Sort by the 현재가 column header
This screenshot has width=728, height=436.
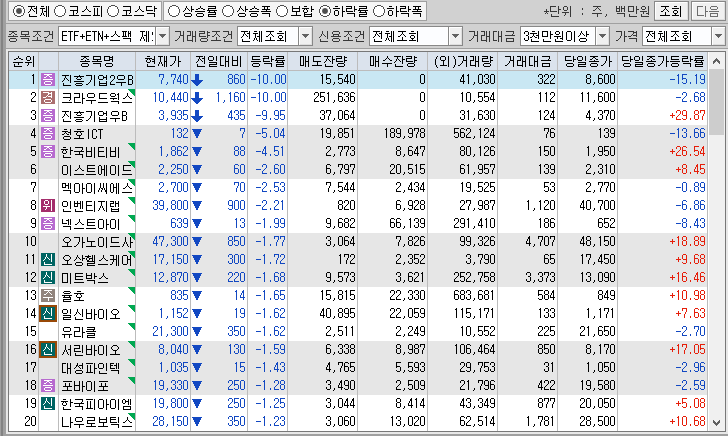point(163,61)
